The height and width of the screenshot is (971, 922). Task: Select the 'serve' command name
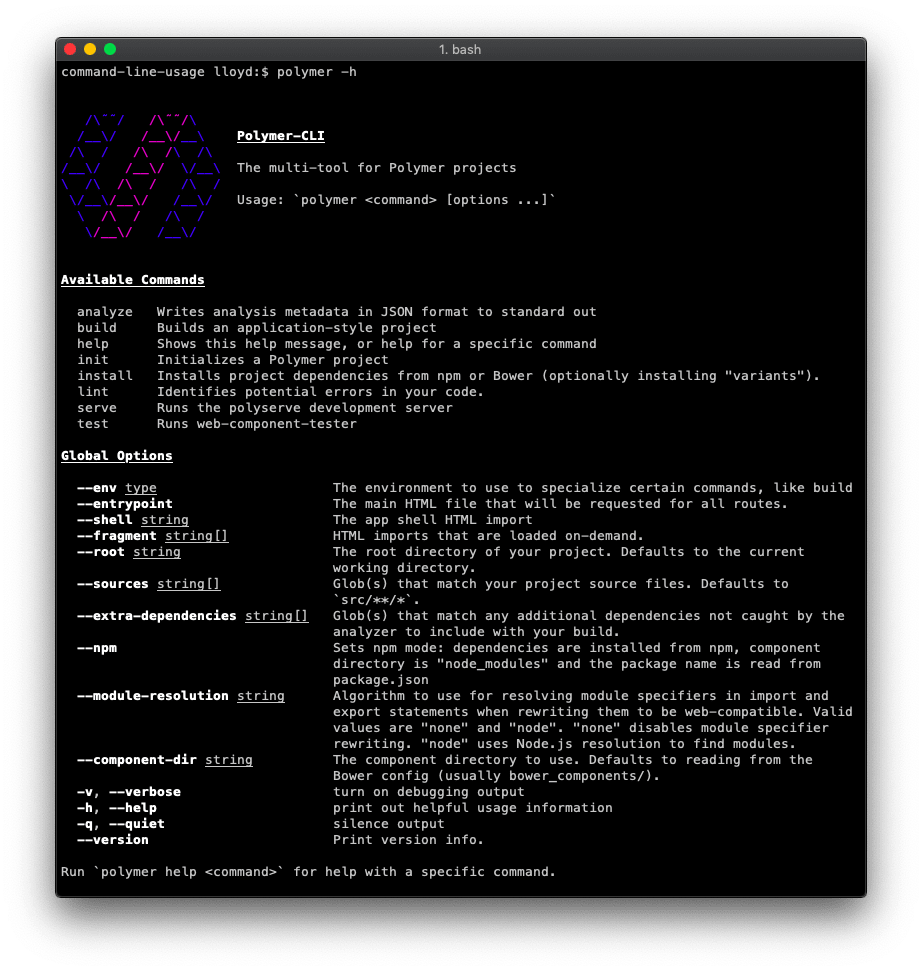click(97, 408)
